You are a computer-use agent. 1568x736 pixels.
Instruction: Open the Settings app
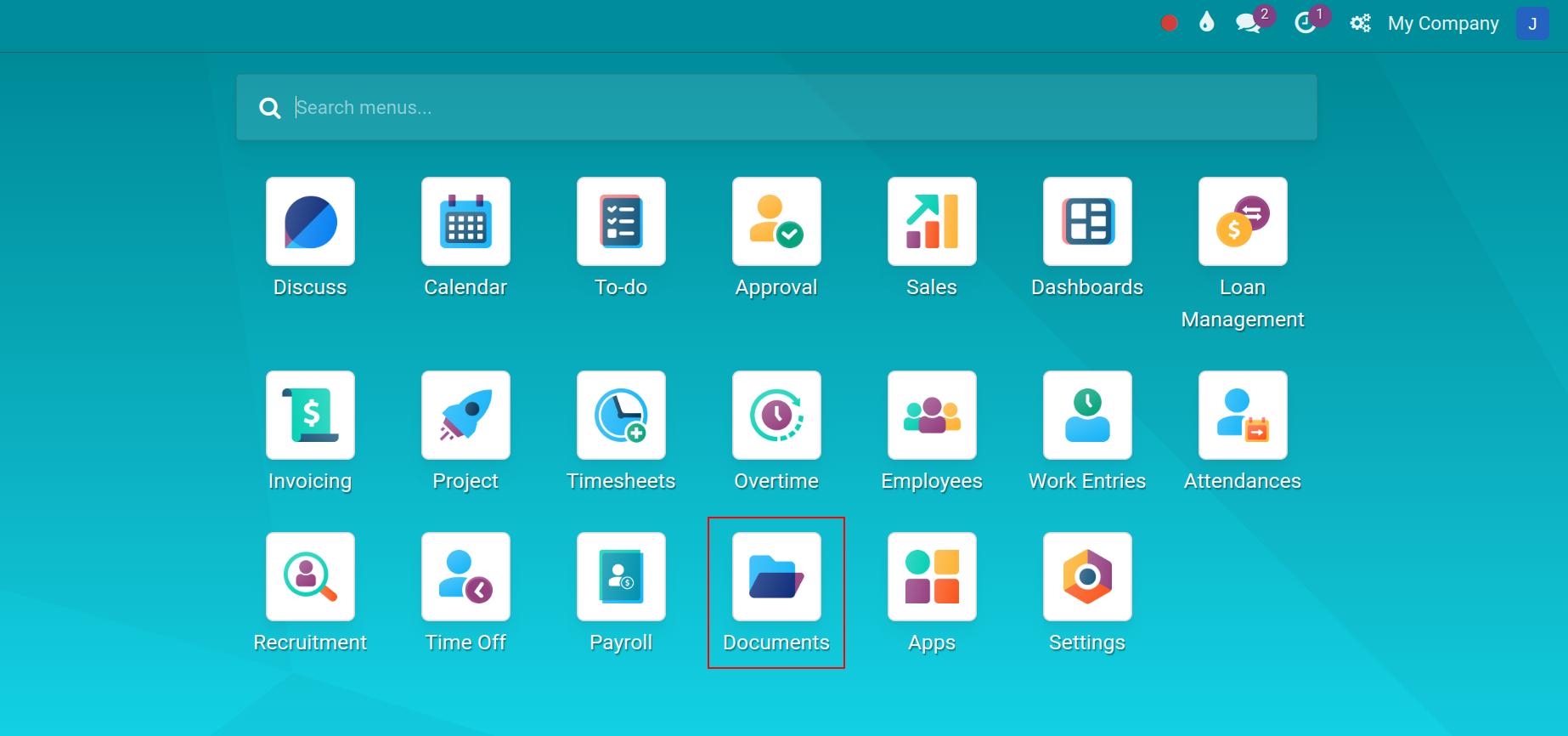pos(1087,577)
